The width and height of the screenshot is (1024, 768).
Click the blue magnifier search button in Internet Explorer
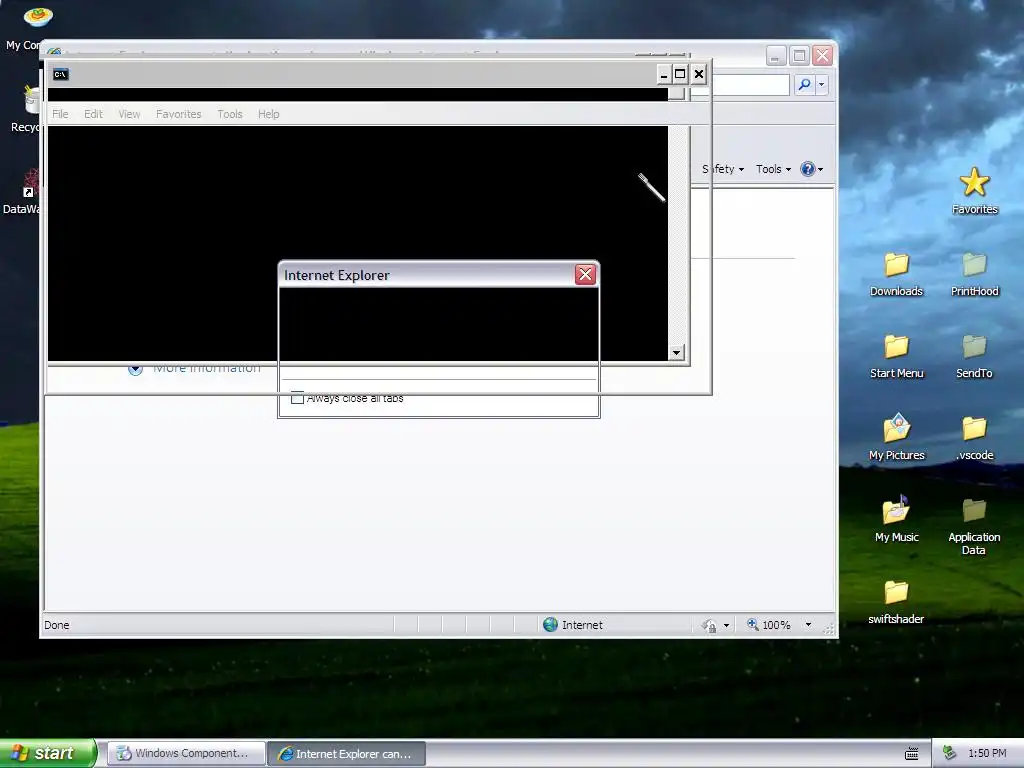pyautogui.click(x=805, y=84)
